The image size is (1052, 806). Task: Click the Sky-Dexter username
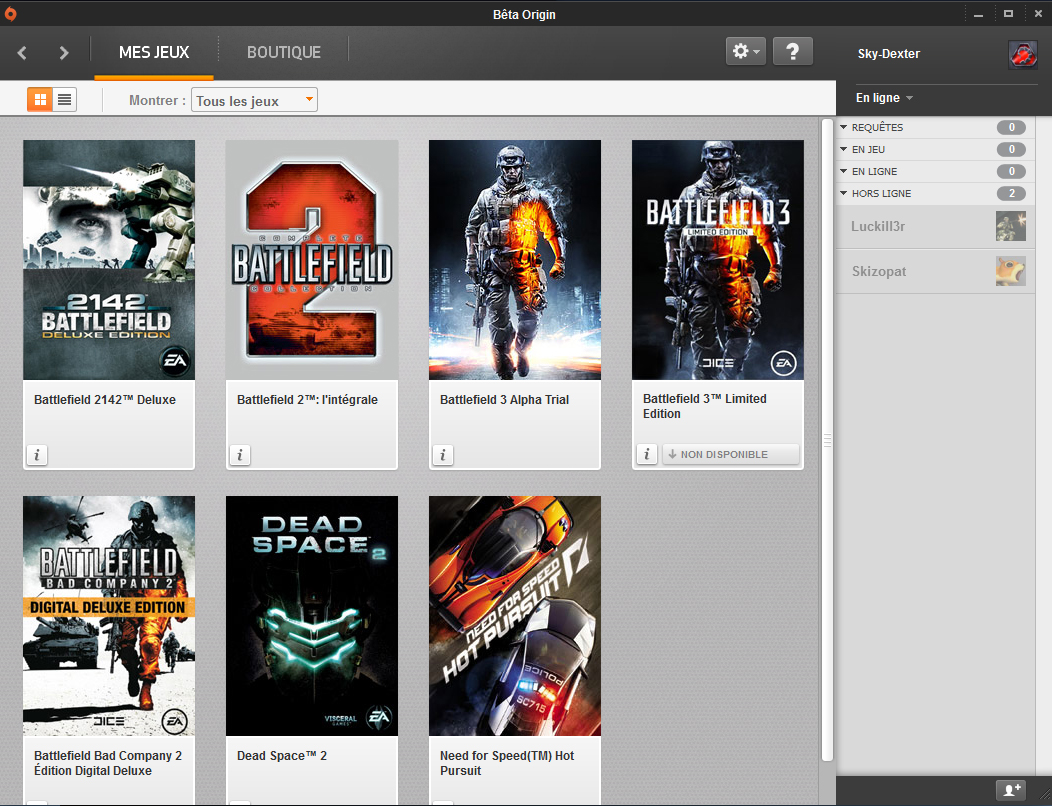888,54
